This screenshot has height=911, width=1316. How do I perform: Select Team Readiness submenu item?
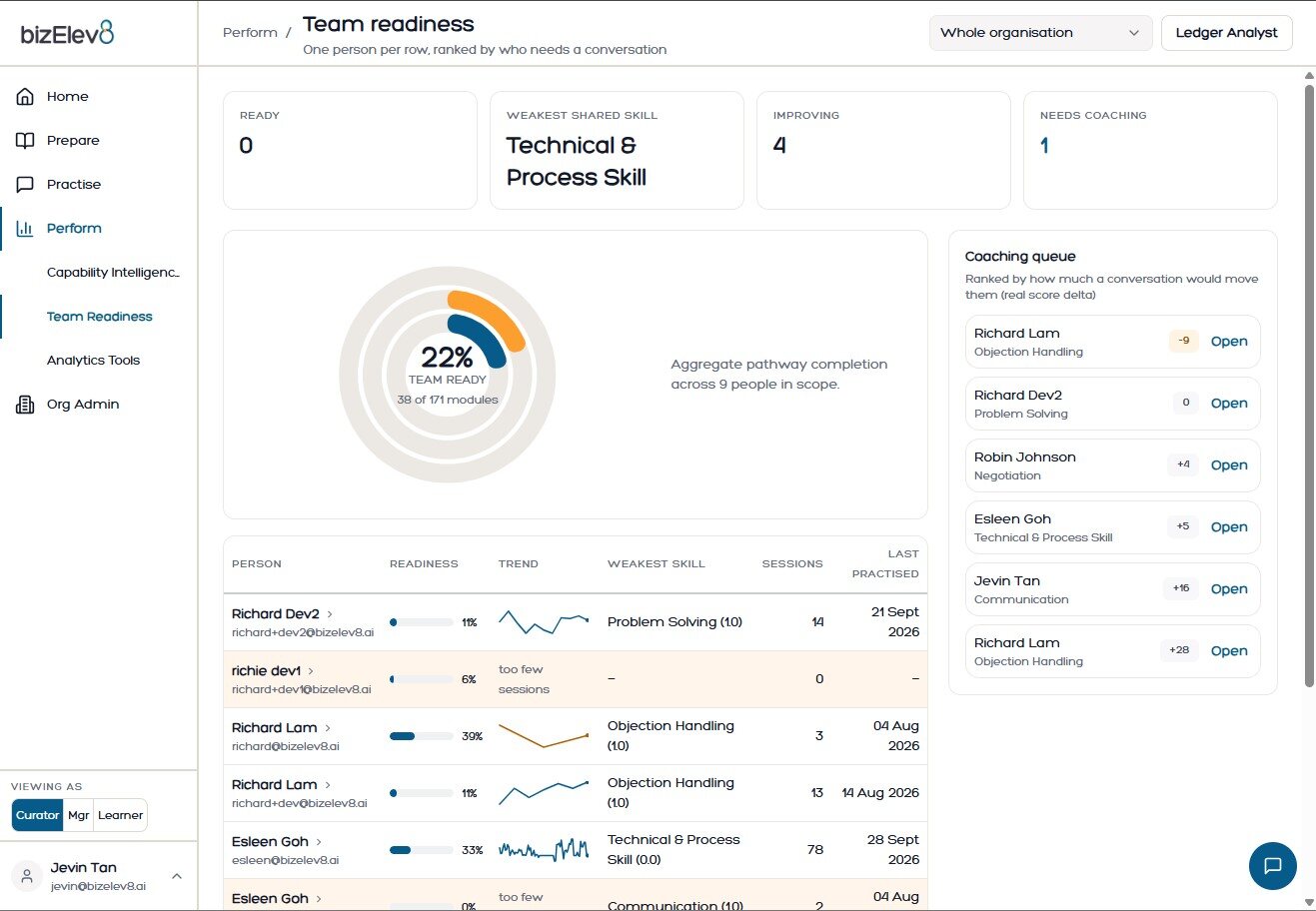[x=100, y=317]
